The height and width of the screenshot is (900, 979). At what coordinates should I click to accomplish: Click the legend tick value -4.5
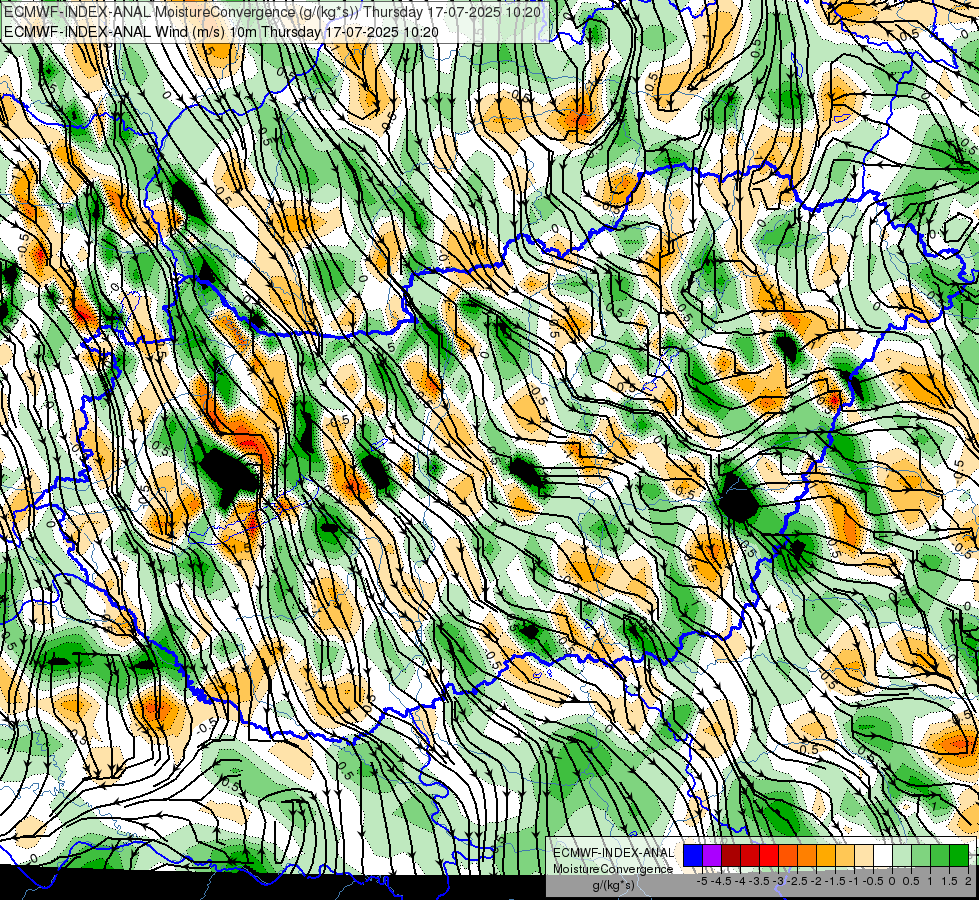[x=721, y=881]
